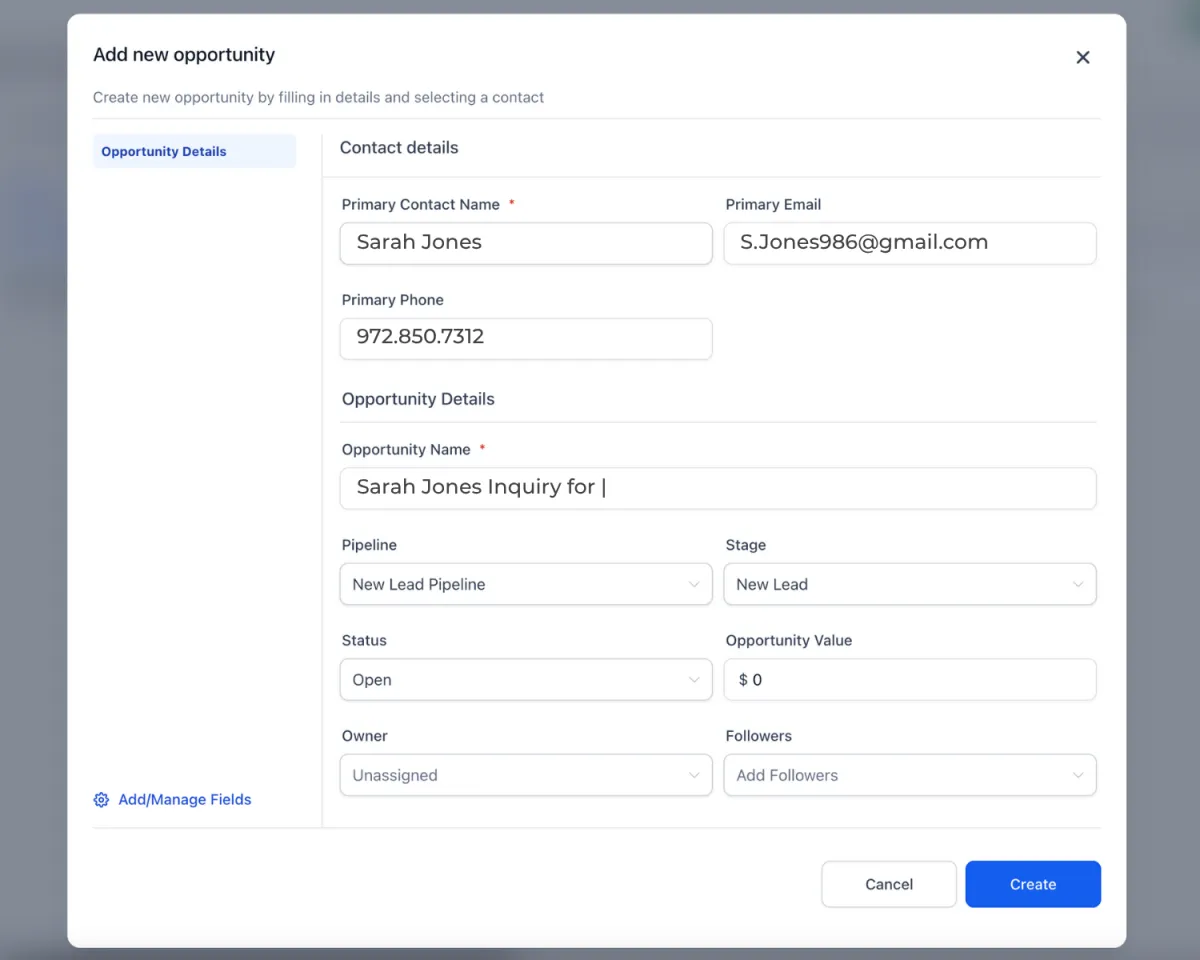
Task: Close the Add new opportunity dialog
Action: point(1082,58)
